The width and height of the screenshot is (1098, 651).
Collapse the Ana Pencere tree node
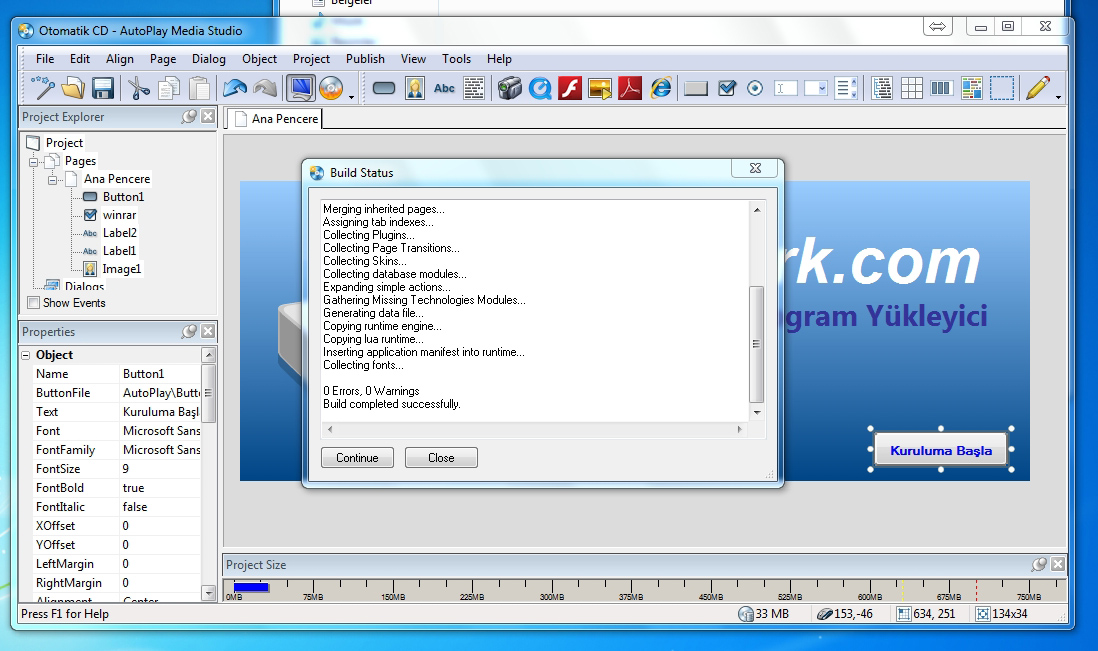click(52, 180)
